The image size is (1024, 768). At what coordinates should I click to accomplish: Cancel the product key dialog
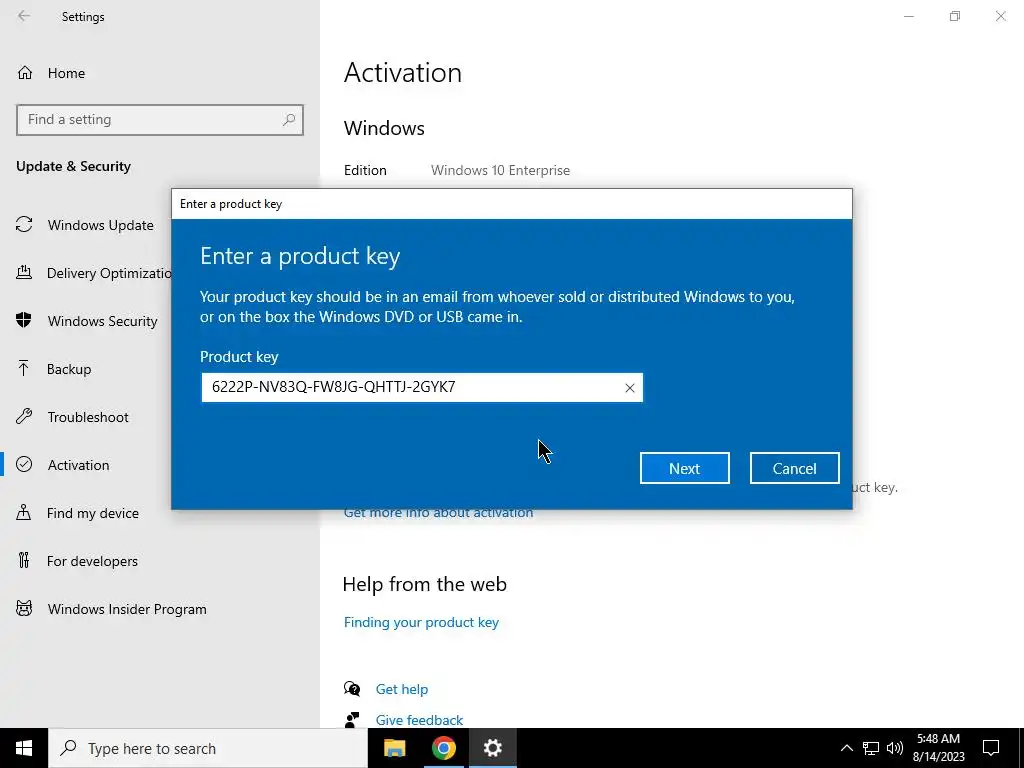794,468
